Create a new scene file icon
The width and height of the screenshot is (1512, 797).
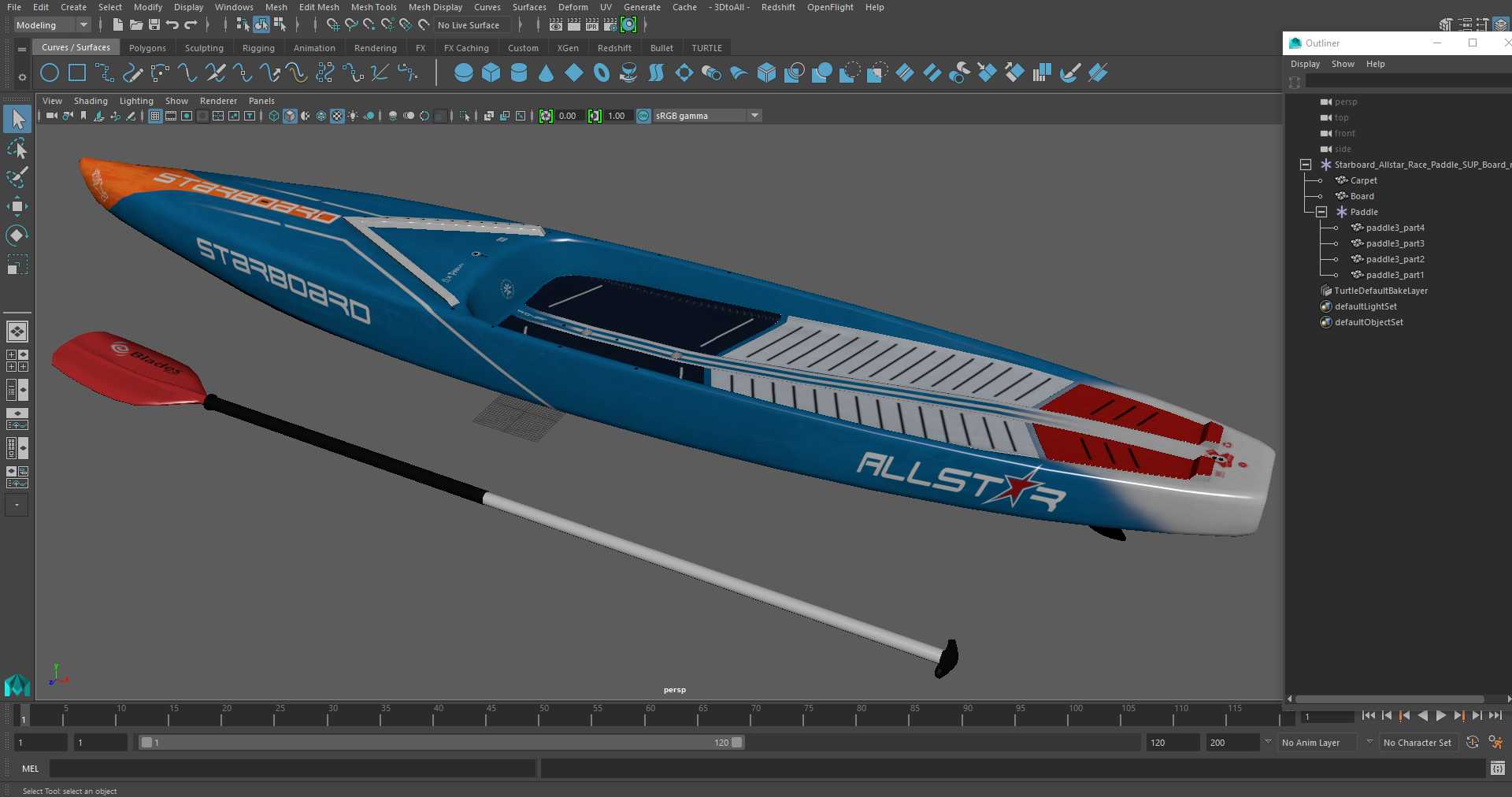coord(117,25)
